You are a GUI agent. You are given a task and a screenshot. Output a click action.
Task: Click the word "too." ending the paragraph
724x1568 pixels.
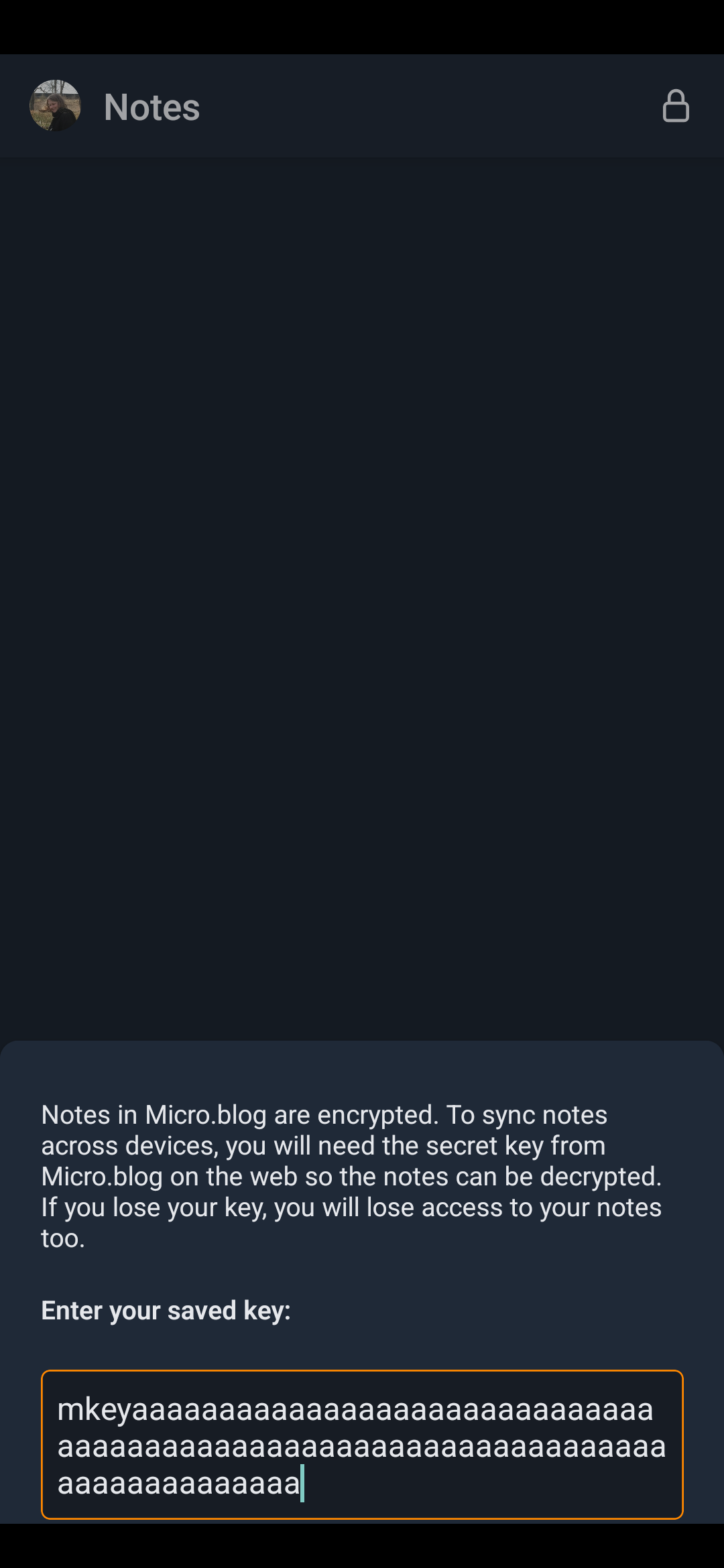coord(63,1238)
